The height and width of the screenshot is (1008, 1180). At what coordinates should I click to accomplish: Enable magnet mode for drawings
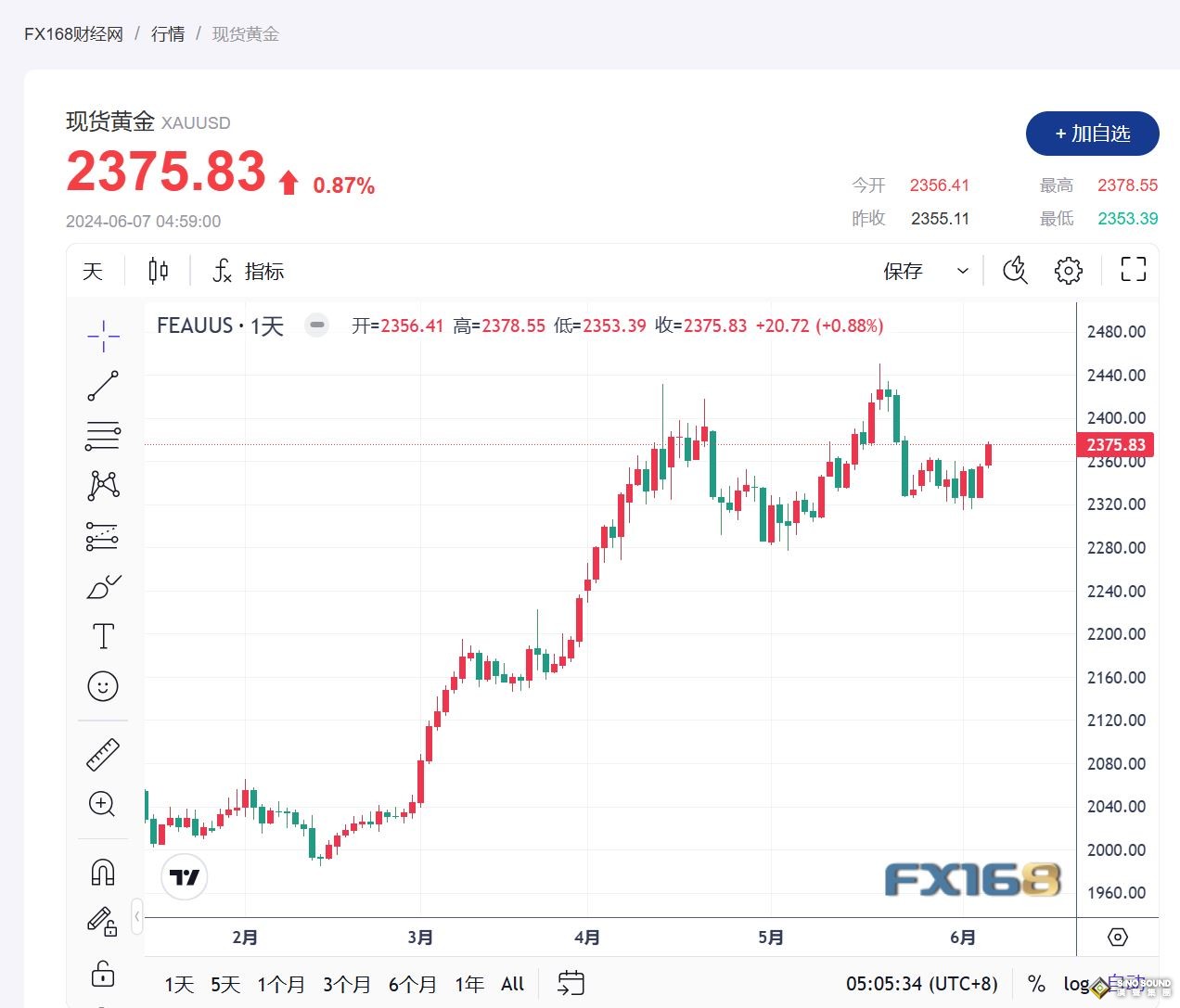(102, 870)
